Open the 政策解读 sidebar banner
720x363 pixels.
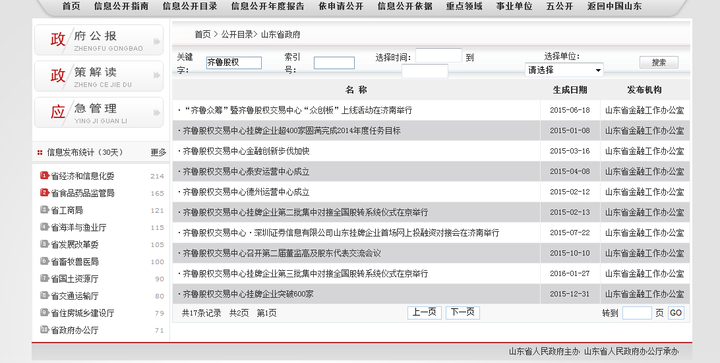99,76
